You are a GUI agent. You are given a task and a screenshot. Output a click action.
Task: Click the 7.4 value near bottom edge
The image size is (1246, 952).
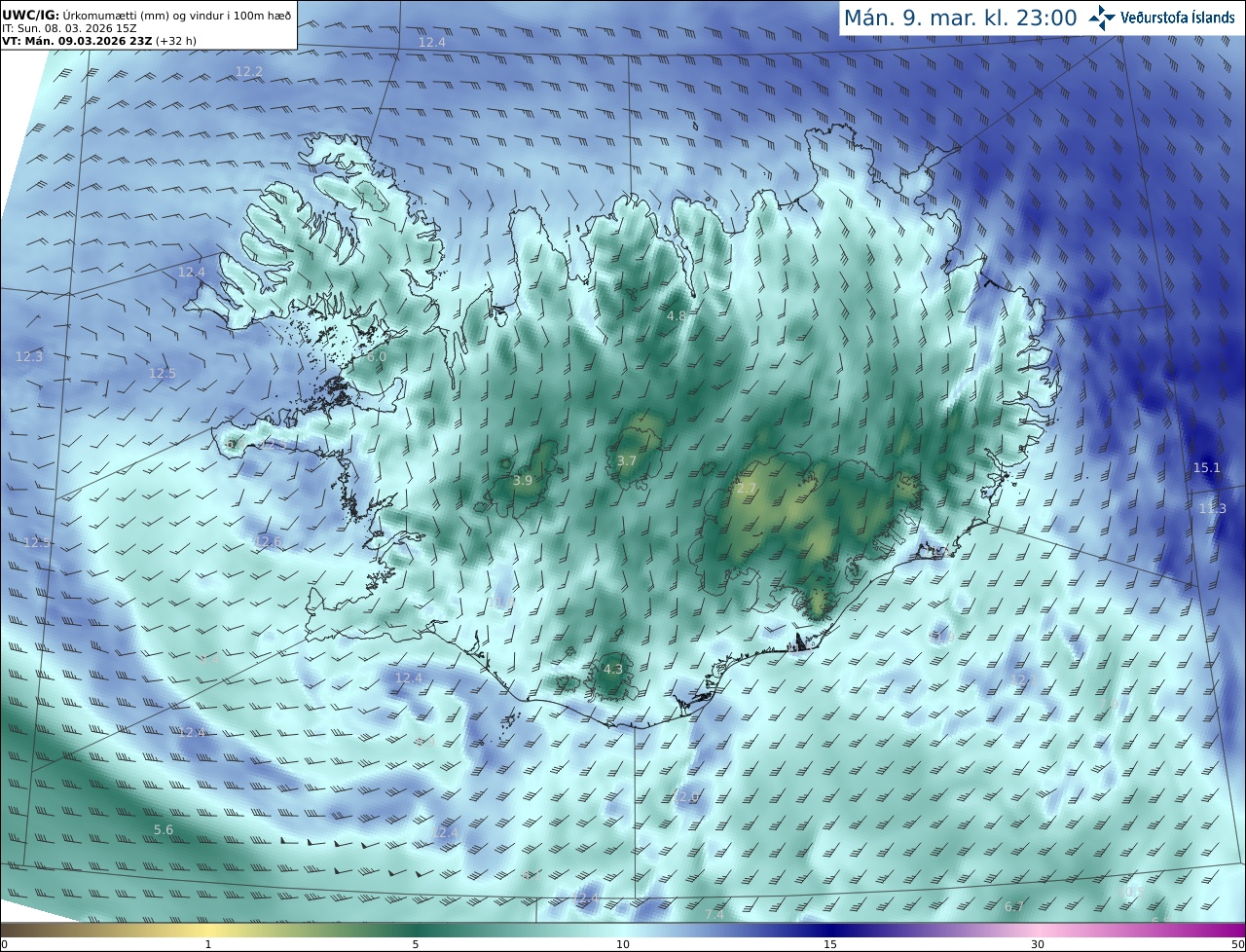(x=715, y=915)
